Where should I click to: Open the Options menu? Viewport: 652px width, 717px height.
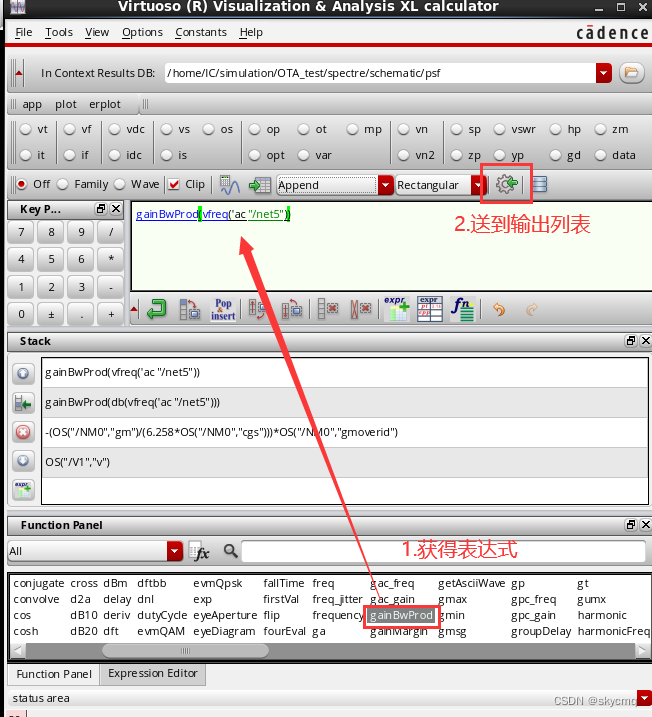tap(142, 32)
